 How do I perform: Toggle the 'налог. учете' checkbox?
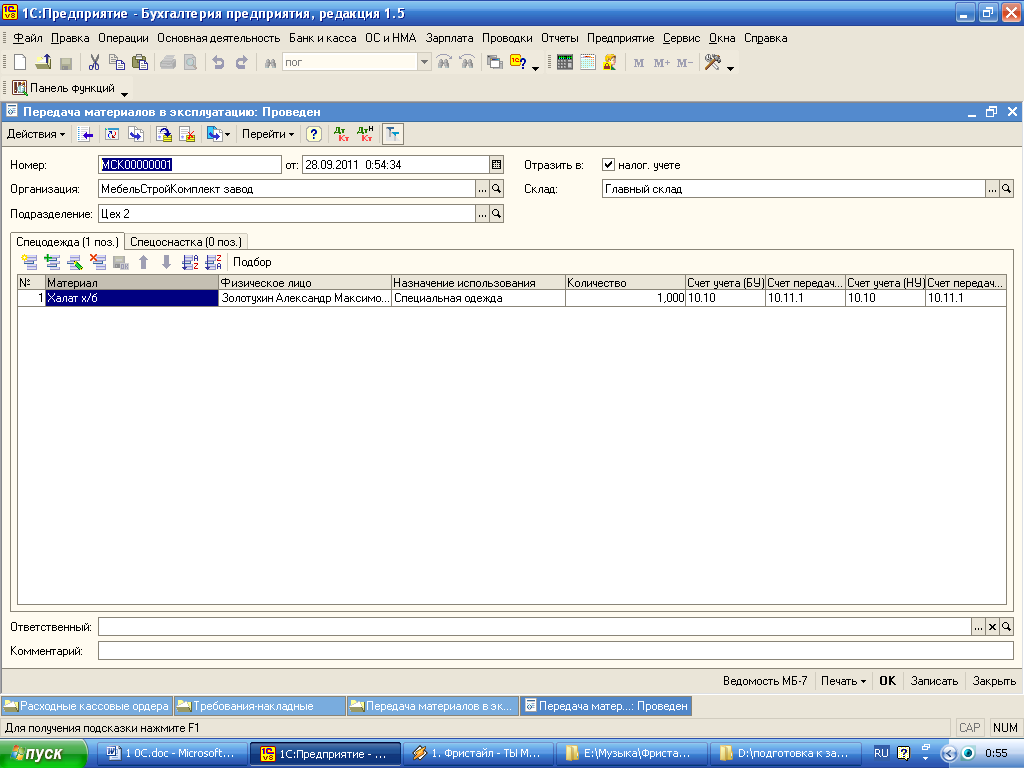(608, 165)
